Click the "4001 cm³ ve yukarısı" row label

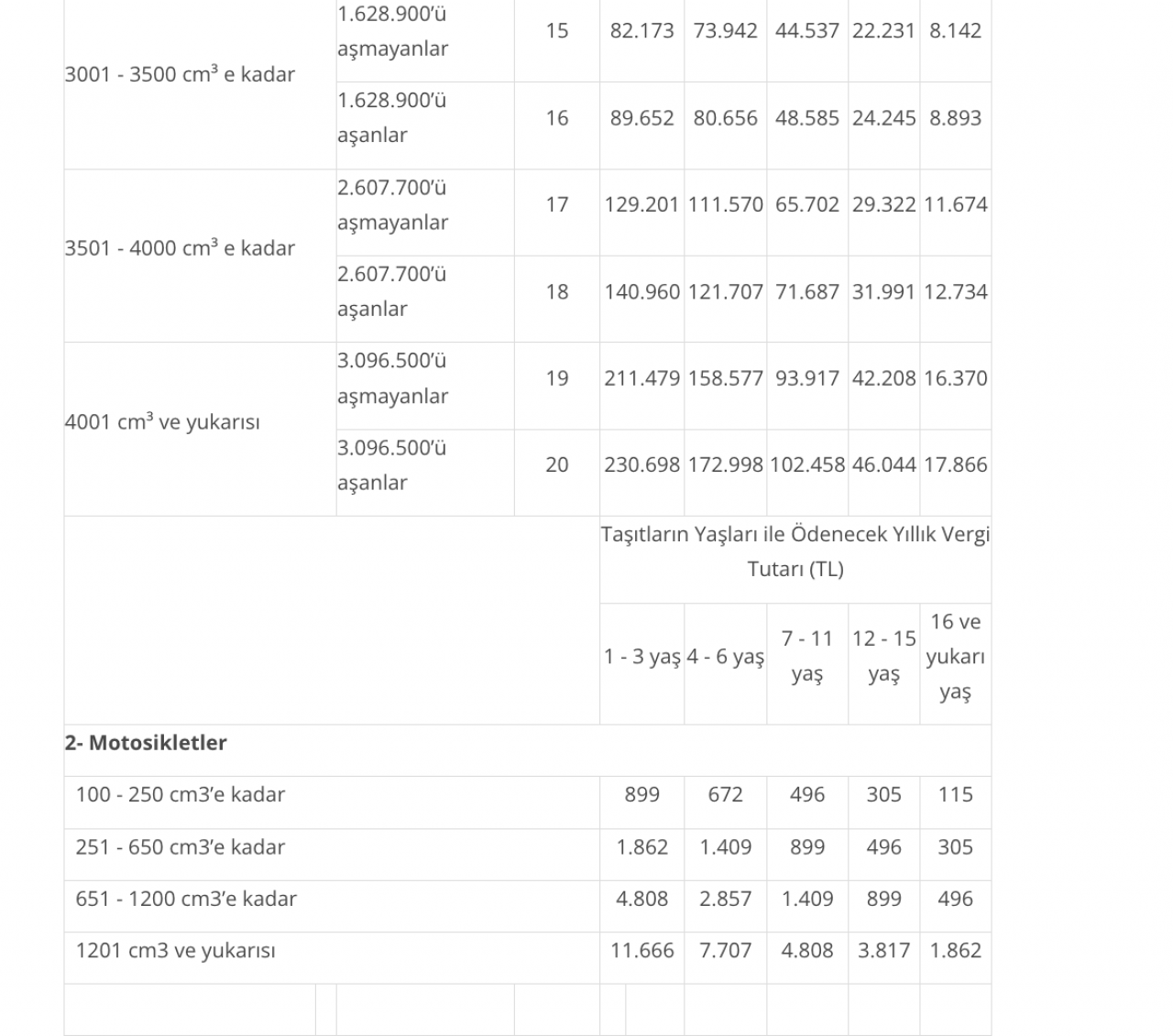(x=162, y=422)
